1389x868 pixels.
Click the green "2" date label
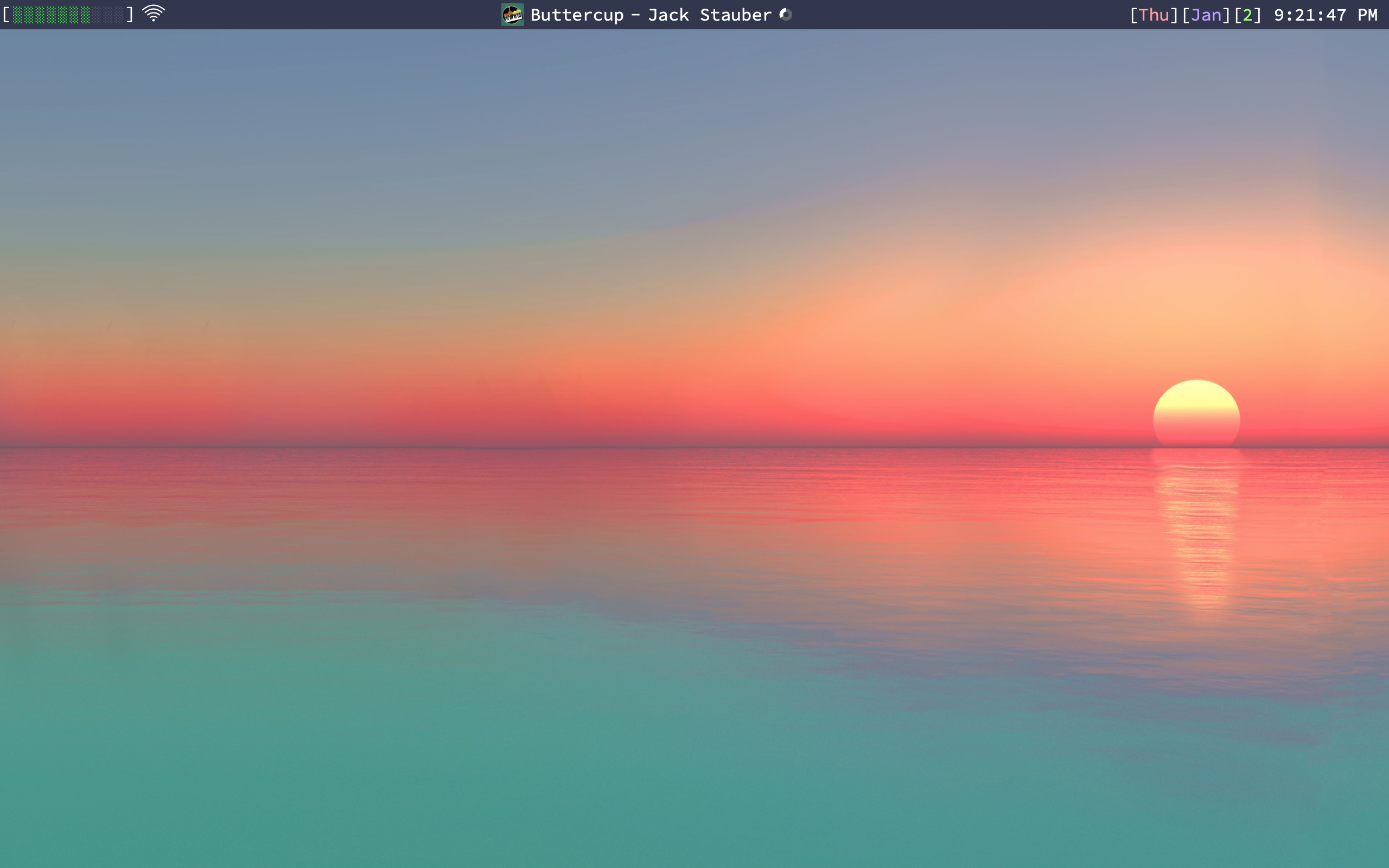(x=1247, y=15)
